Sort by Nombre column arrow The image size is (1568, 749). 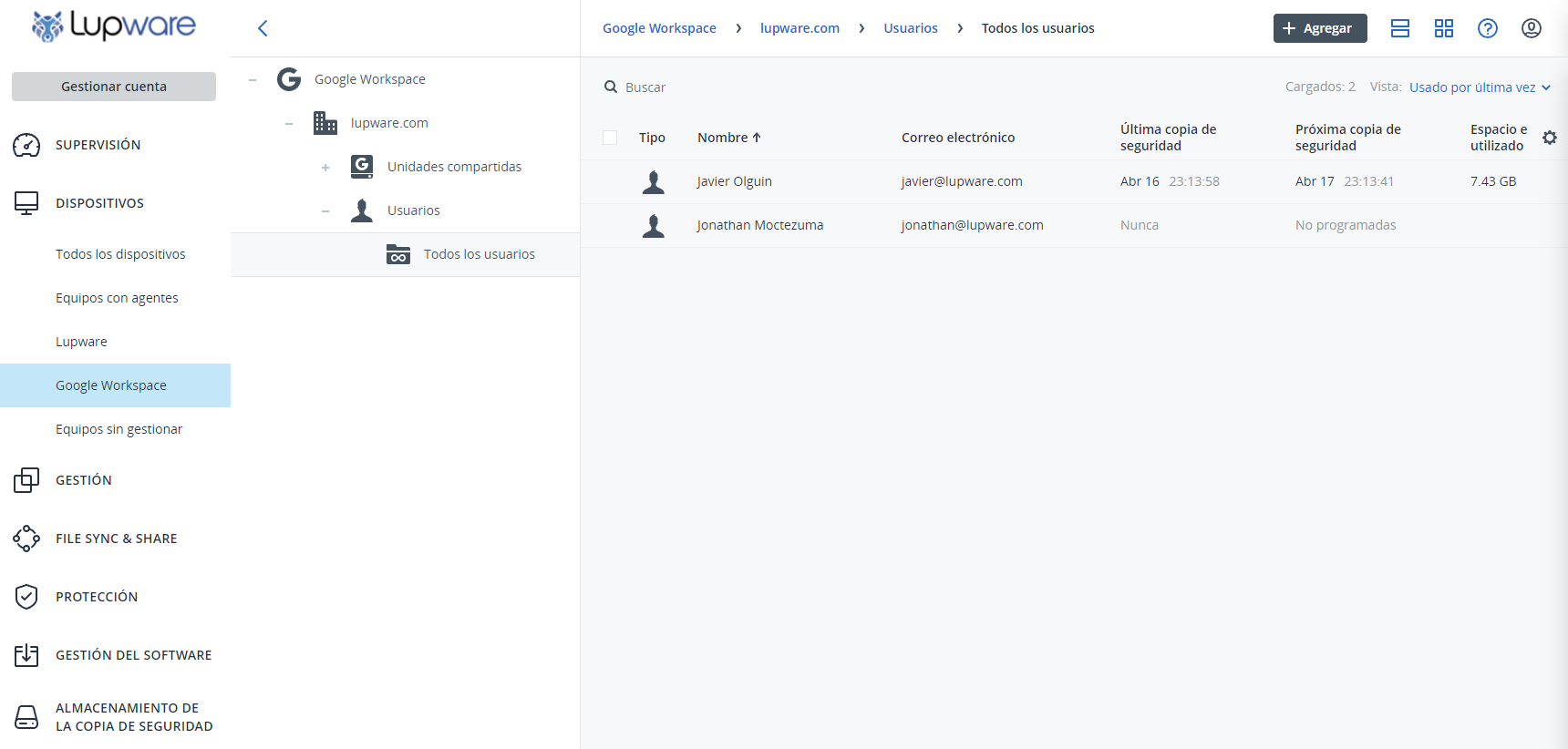click(x=757, y=138)
